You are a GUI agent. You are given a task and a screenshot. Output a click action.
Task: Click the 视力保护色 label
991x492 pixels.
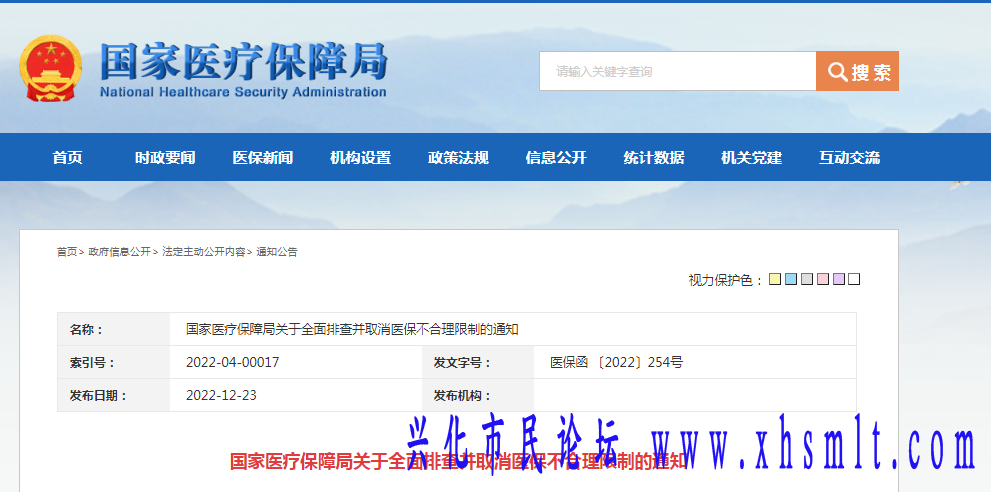[726, 280]
